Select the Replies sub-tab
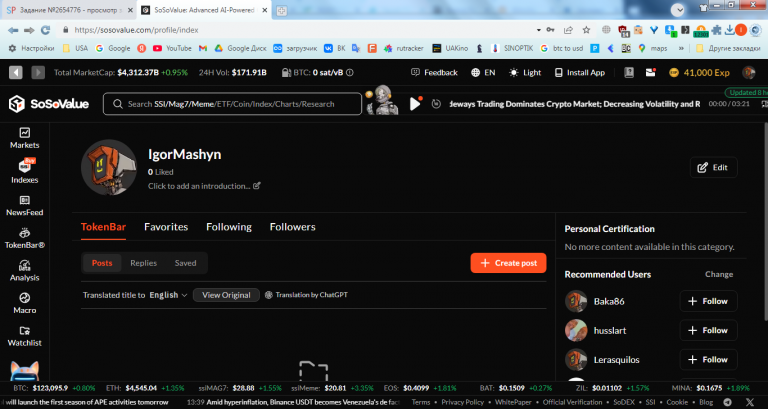Screen dimensions: 768x409 click(x=144, y=263)
